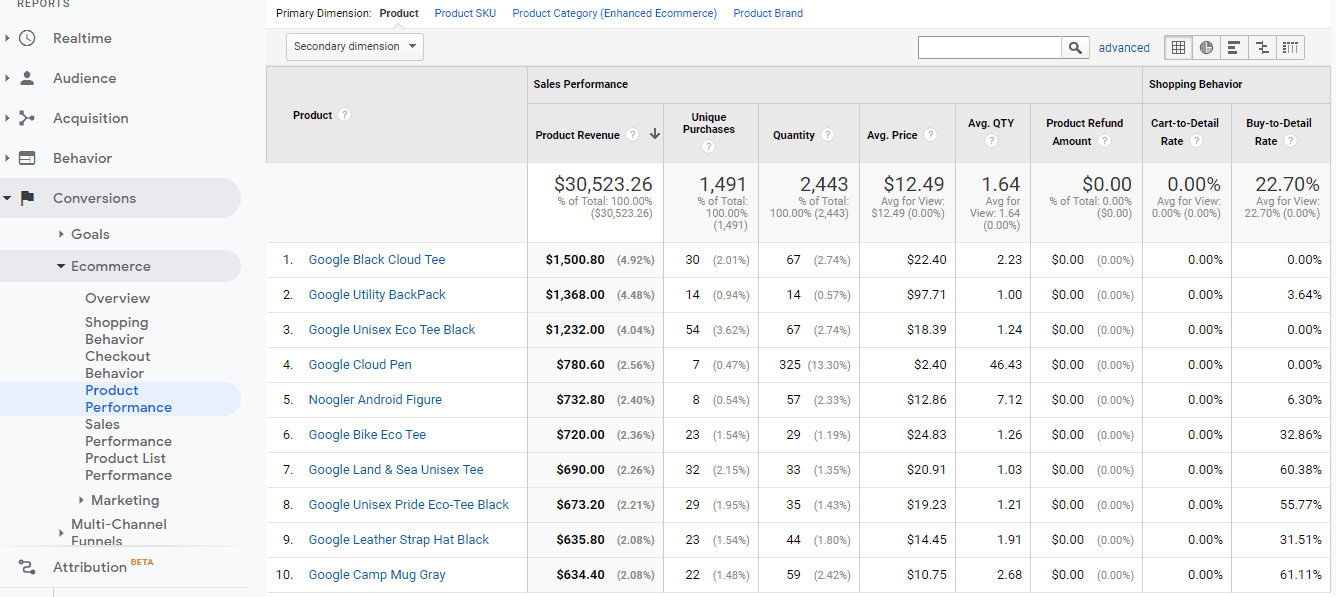Screen dimensions: 1336x597
Task: Click help icon under Avg. QTY header
Action: 991,141
